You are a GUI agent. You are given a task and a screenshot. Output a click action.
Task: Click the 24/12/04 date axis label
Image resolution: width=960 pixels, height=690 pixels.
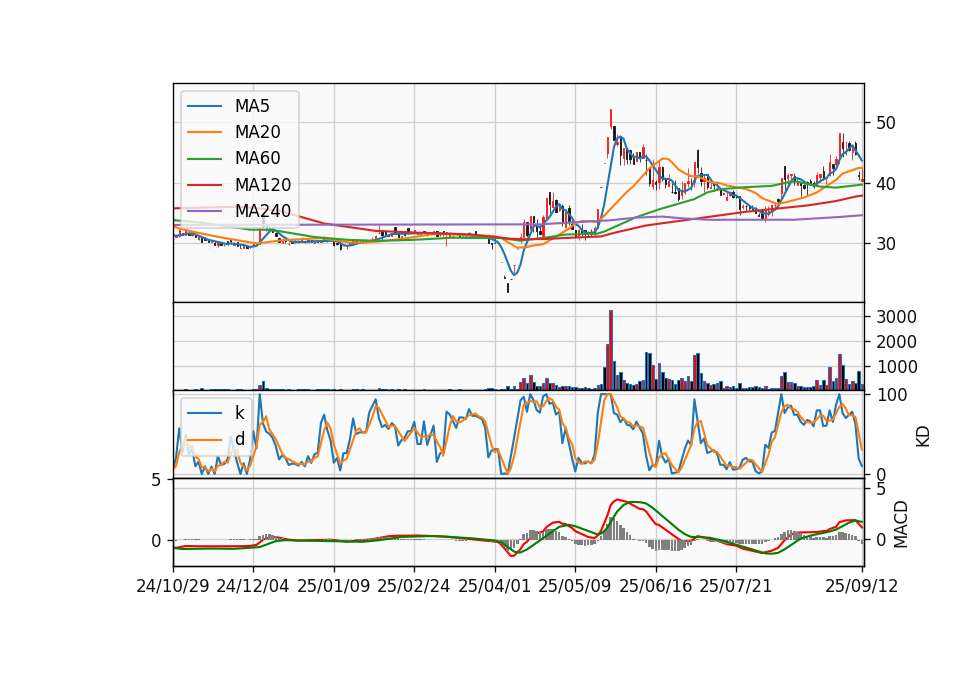coord(253,586)
